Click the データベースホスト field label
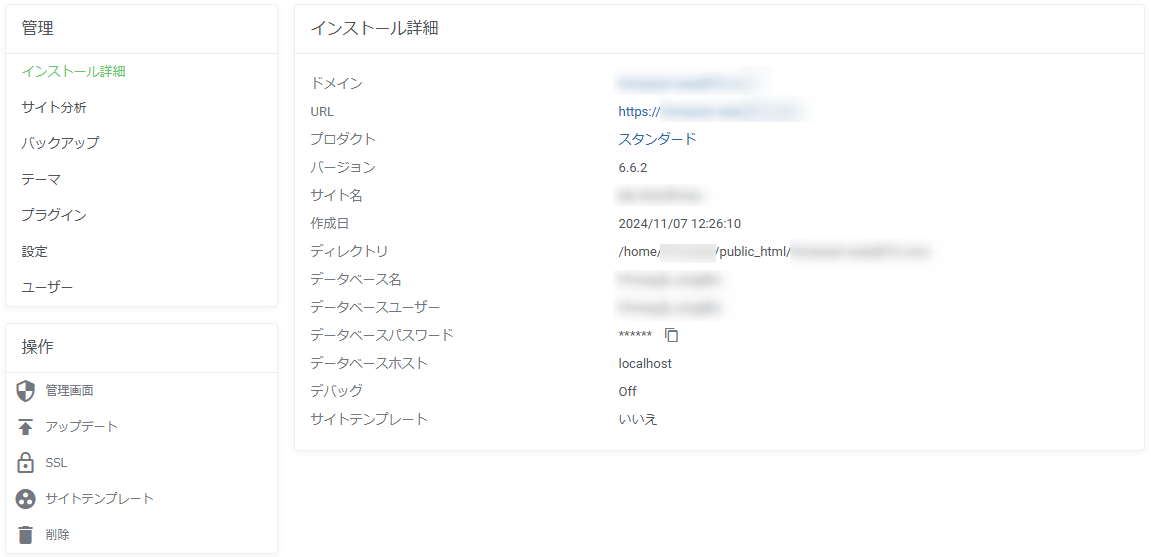The height and width of the screenshot is (557, 1151). (x=368, y=363)
